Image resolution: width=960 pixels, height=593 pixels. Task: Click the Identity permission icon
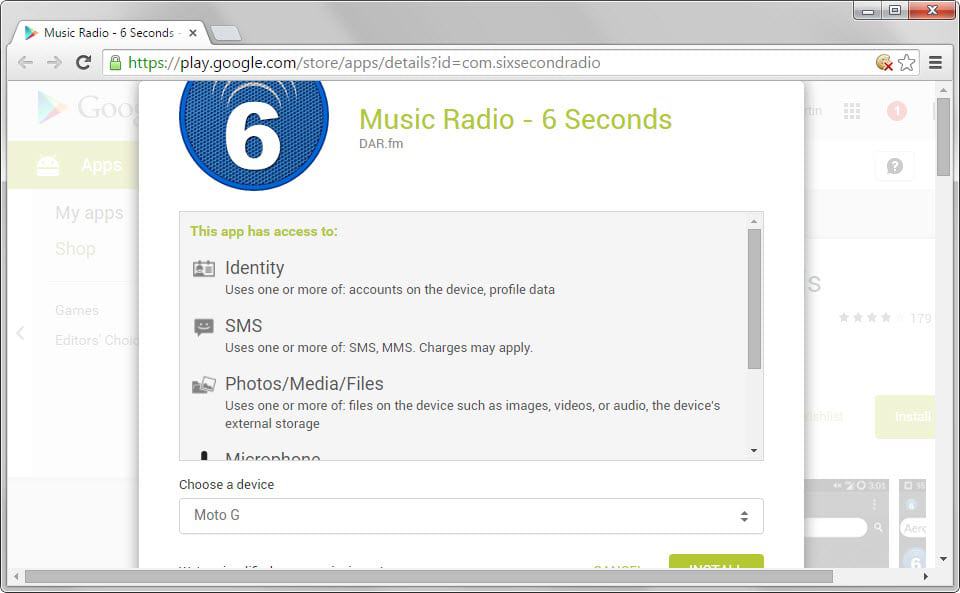point(204,269)
